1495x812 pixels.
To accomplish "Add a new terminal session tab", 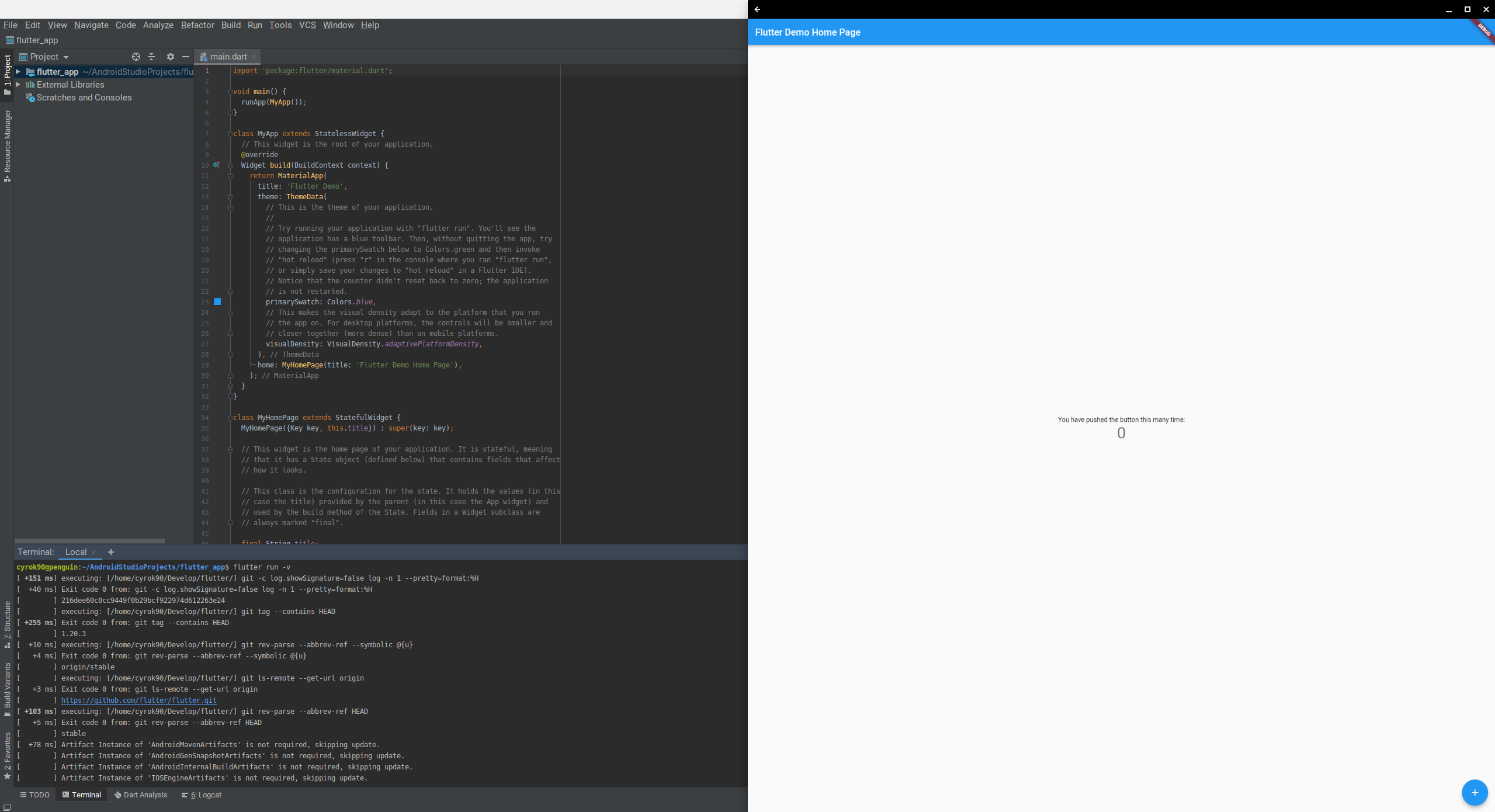I will coord(111,552).
